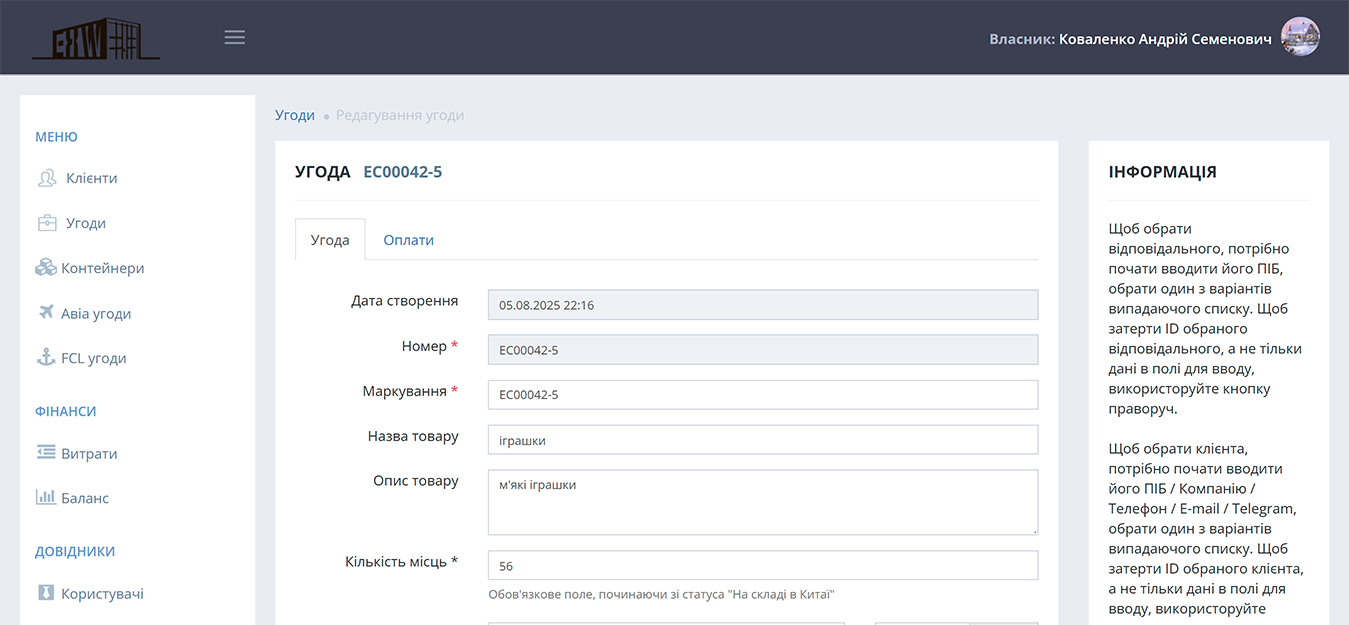
Task: Click the Клієнти people icon
Action: 47,178
